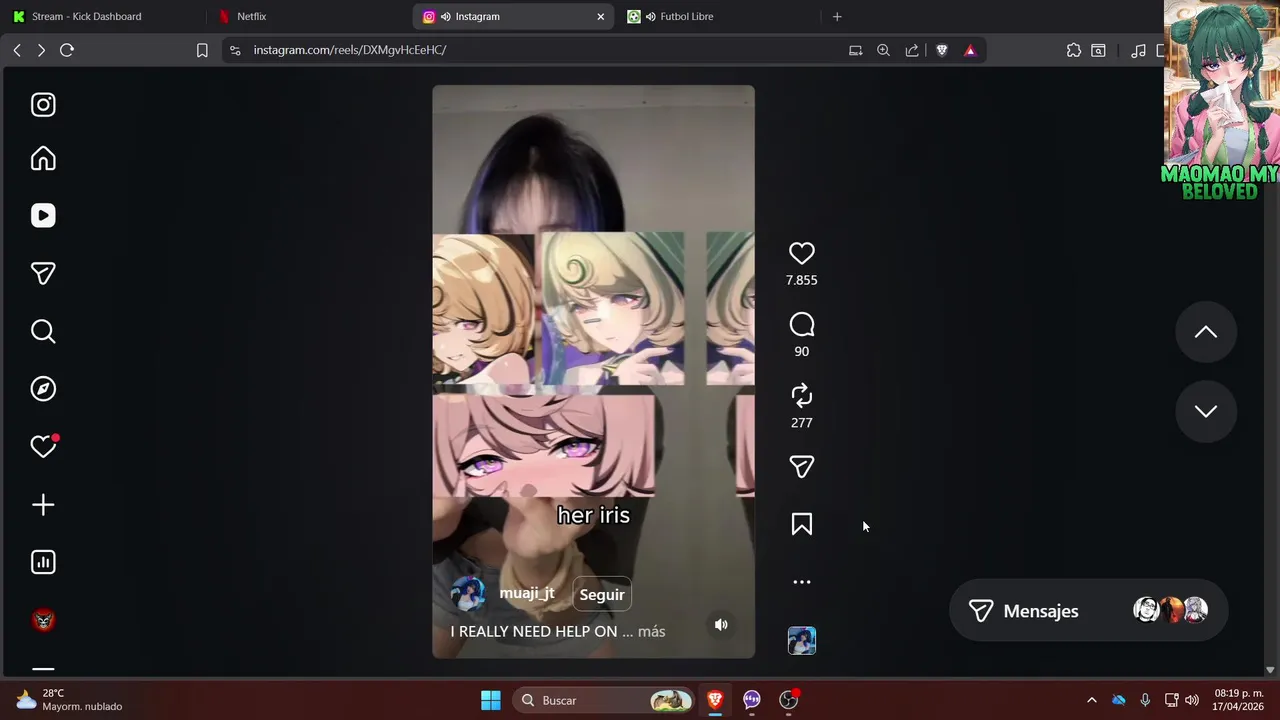
Task: Open muaji_jt username profile link
Action: click(527, 593)
